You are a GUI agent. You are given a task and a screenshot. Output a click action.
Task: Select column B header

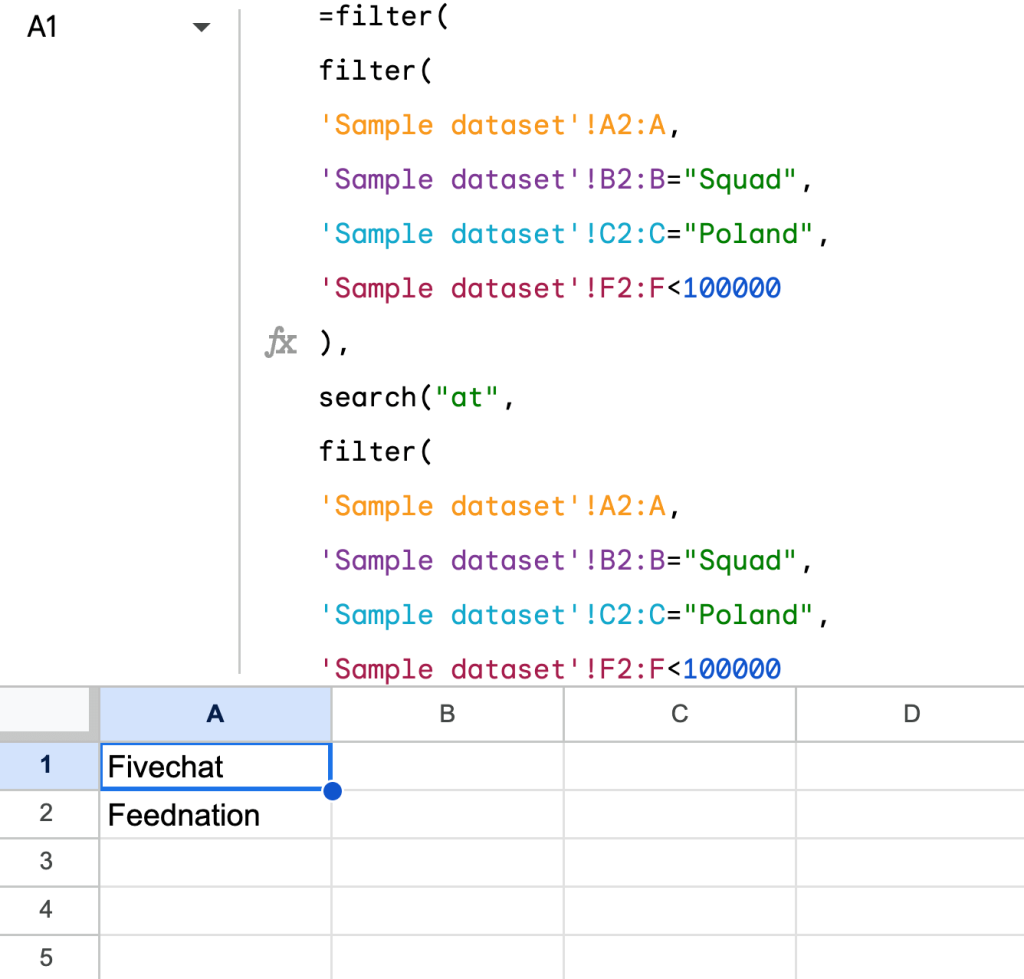pos(447,714)
